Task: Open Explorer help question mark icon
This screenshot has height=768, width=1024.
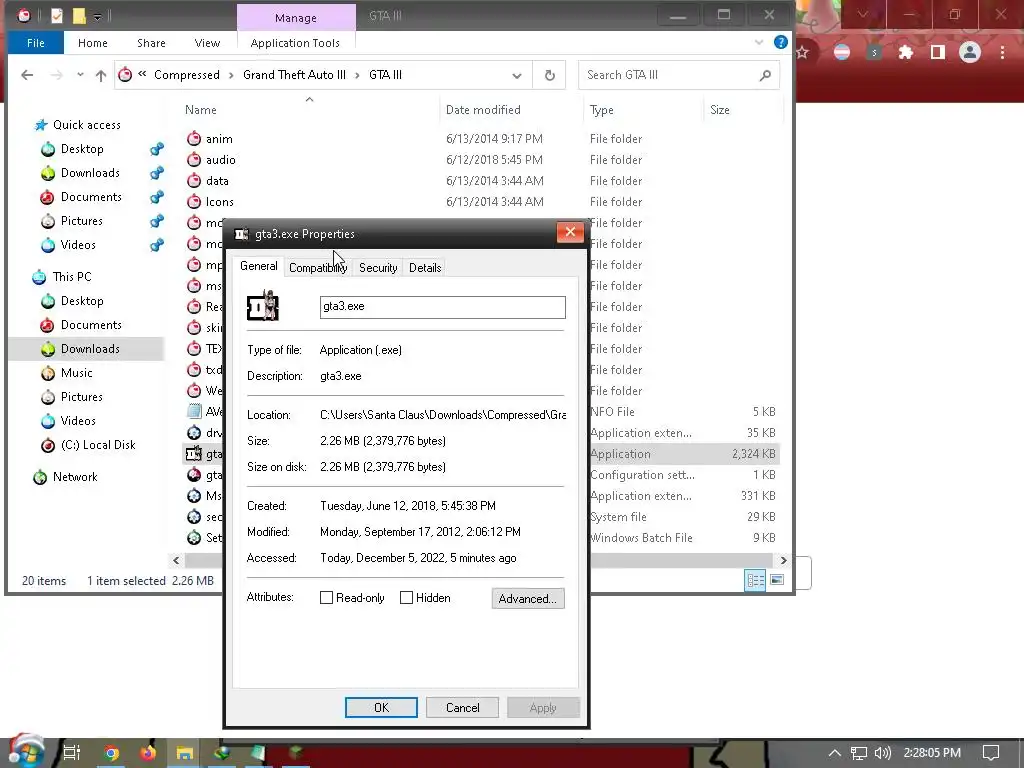Action: (x=780, y=42)
